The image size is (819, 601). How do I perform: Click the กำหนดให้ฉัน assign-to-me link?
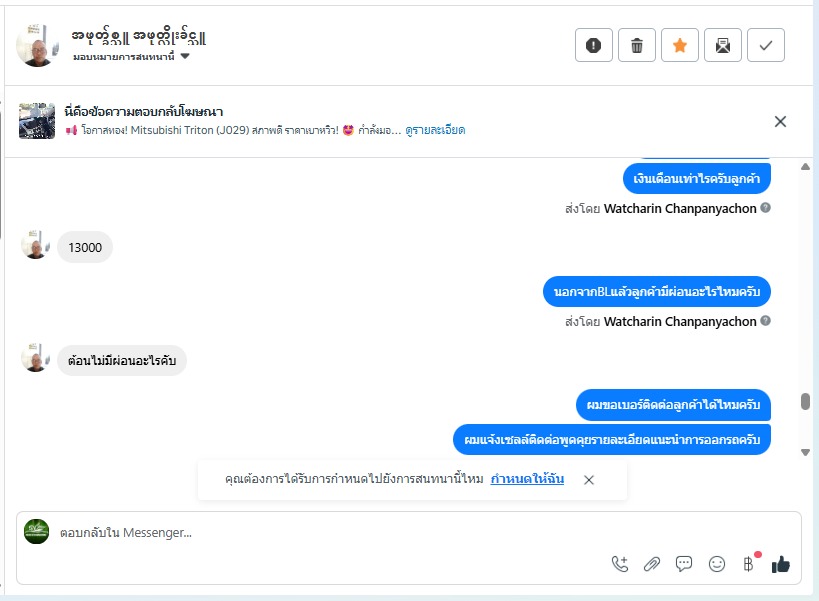pyautogui.click(x=527, y=479)
